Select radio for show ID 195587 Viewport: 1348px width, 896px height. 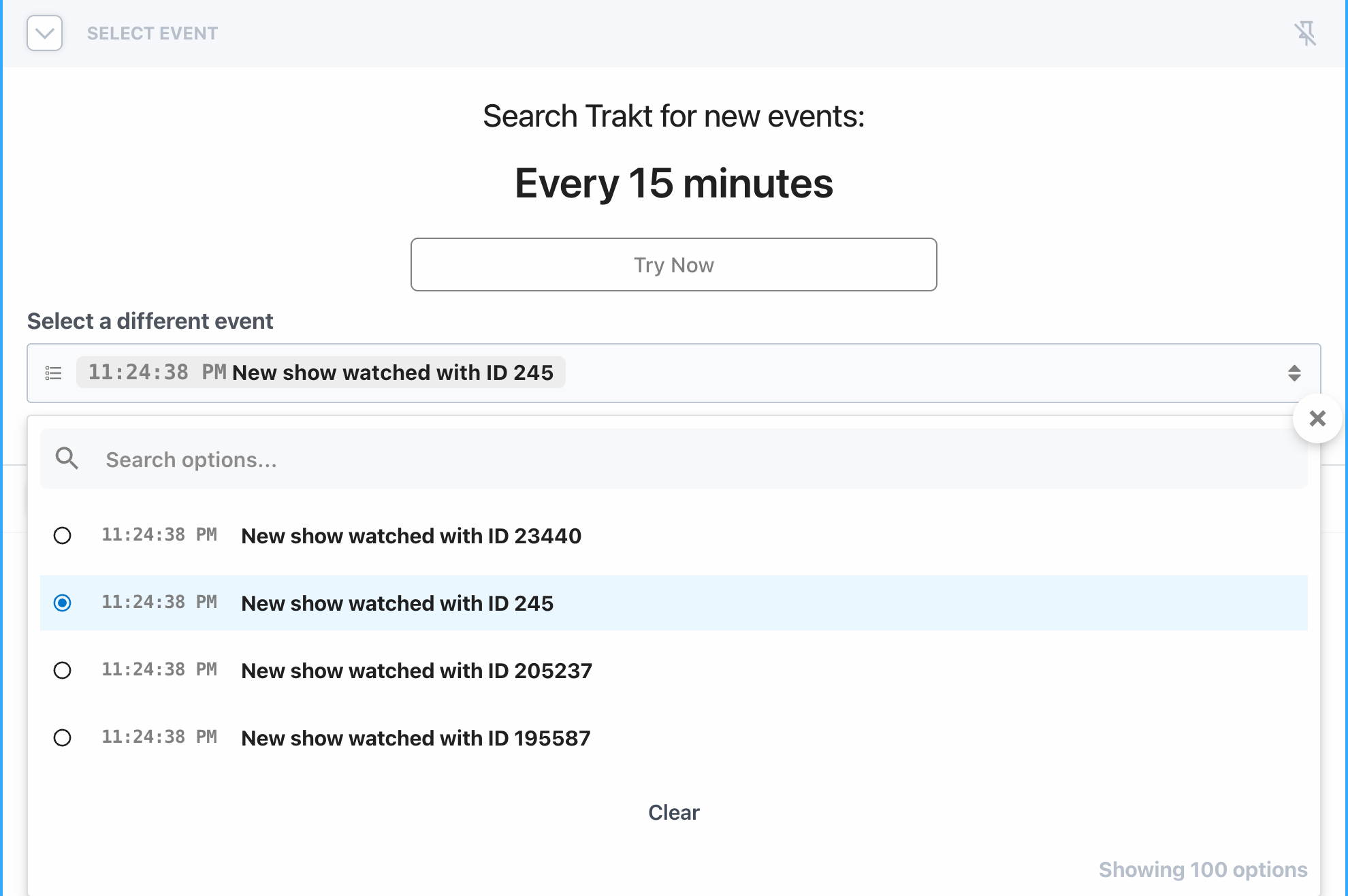(62, 738)
